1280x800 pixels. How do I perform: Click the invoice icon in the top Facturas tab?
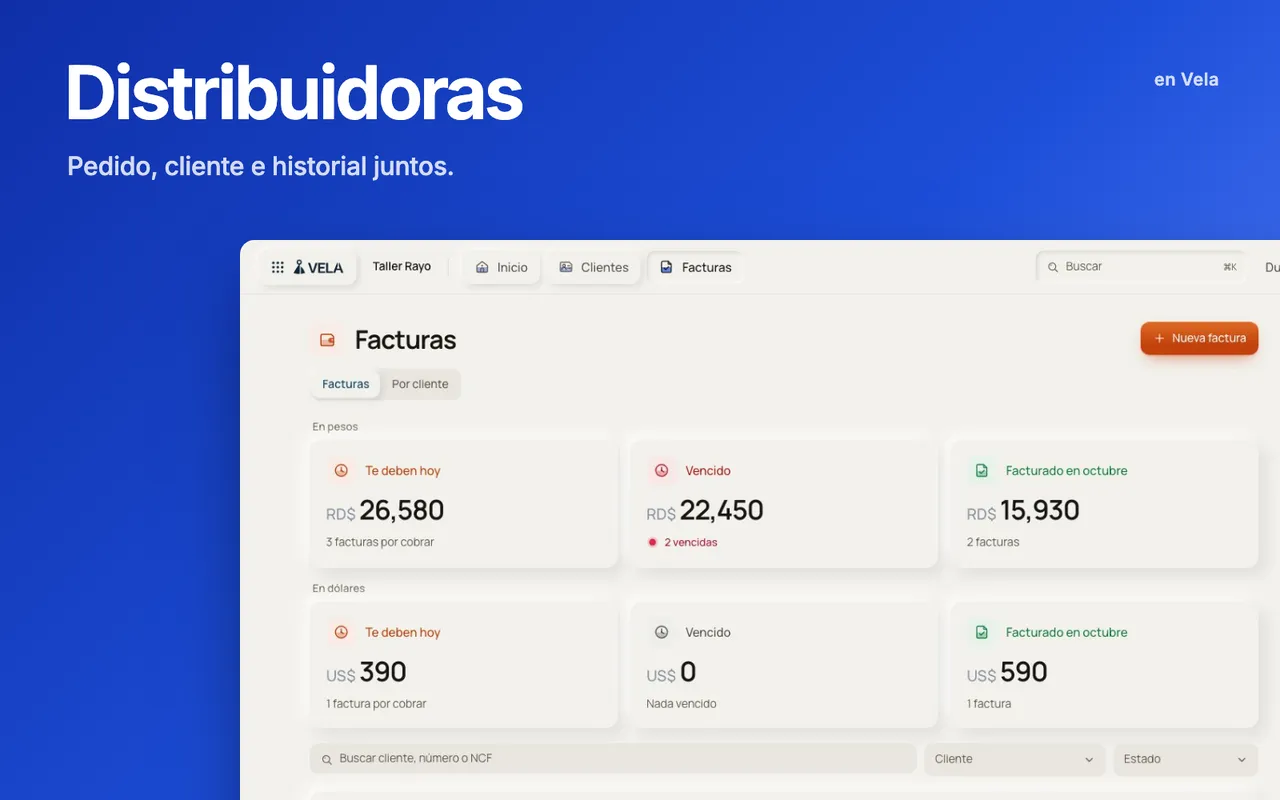(x=666, y=267)
